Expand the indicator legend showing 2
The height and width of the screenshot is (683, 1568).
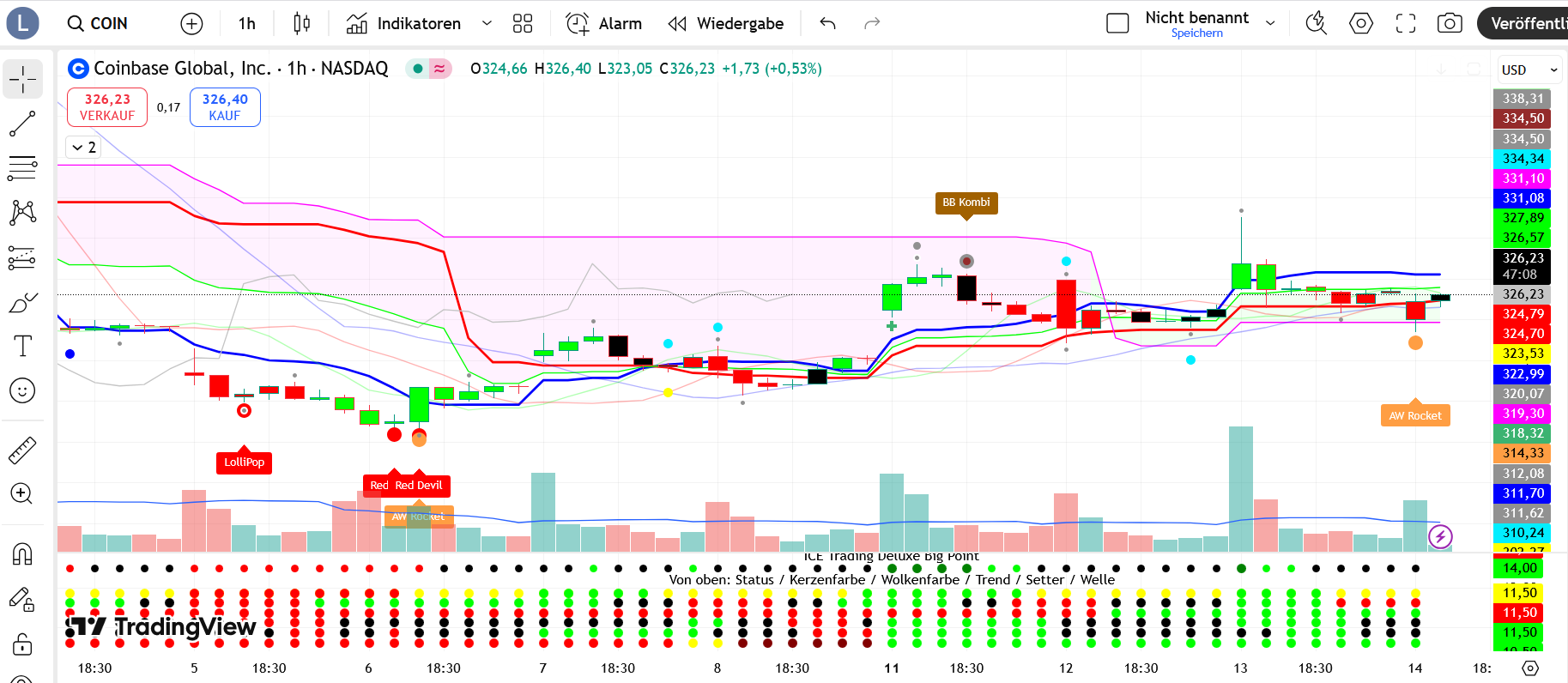pos(83,148)
